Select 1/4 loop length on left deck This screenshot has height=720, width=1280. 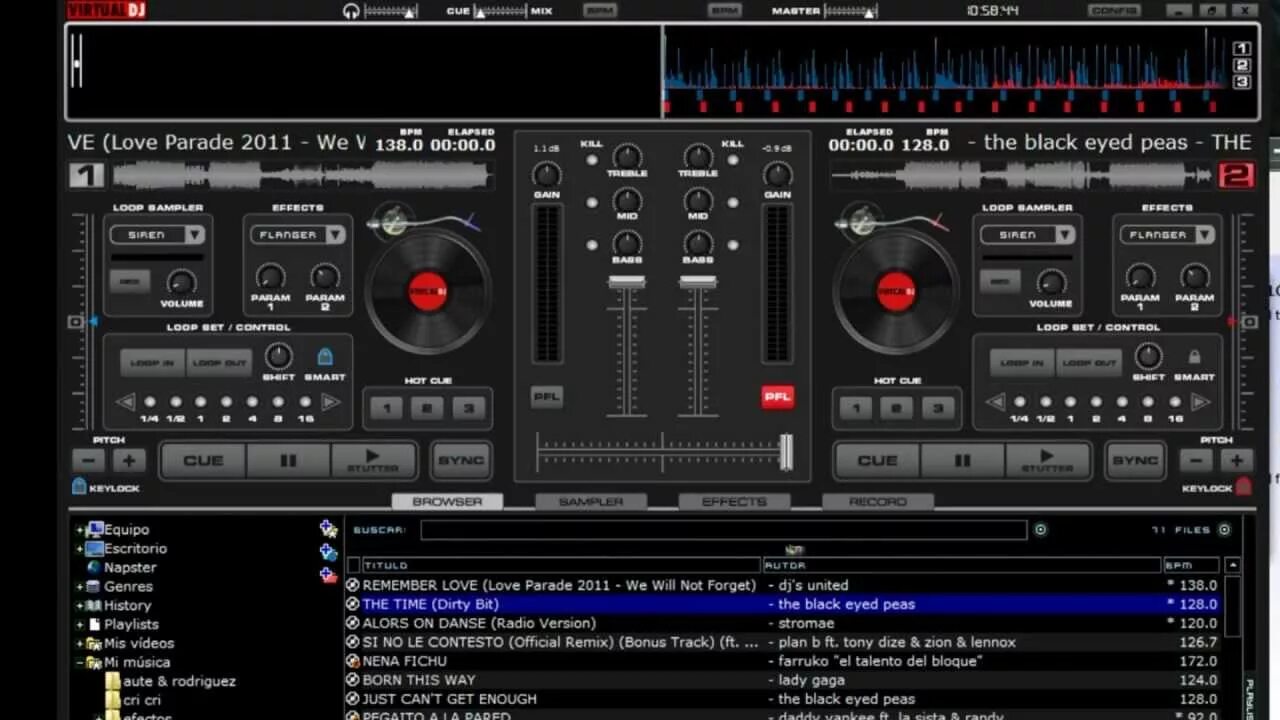pos(149,402)
